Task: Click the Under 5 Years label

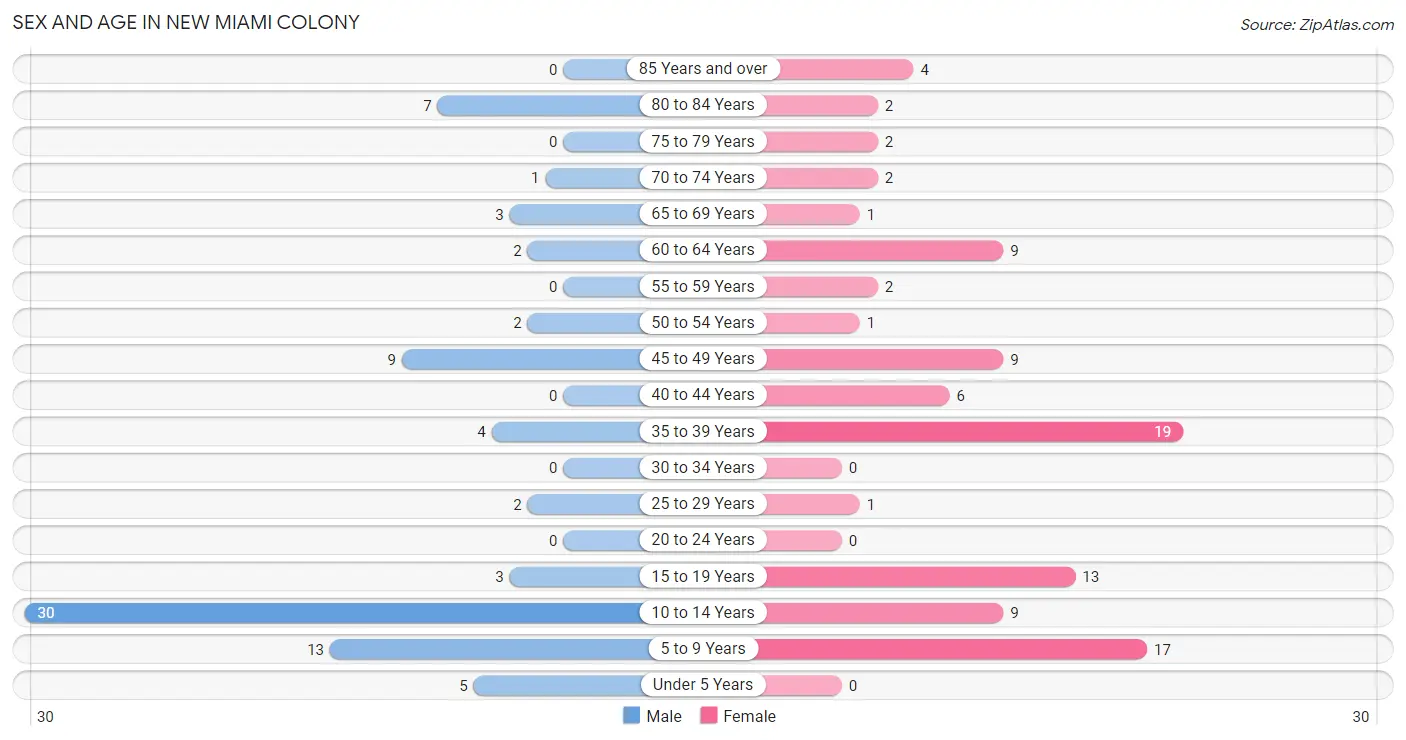Action: 703,685
